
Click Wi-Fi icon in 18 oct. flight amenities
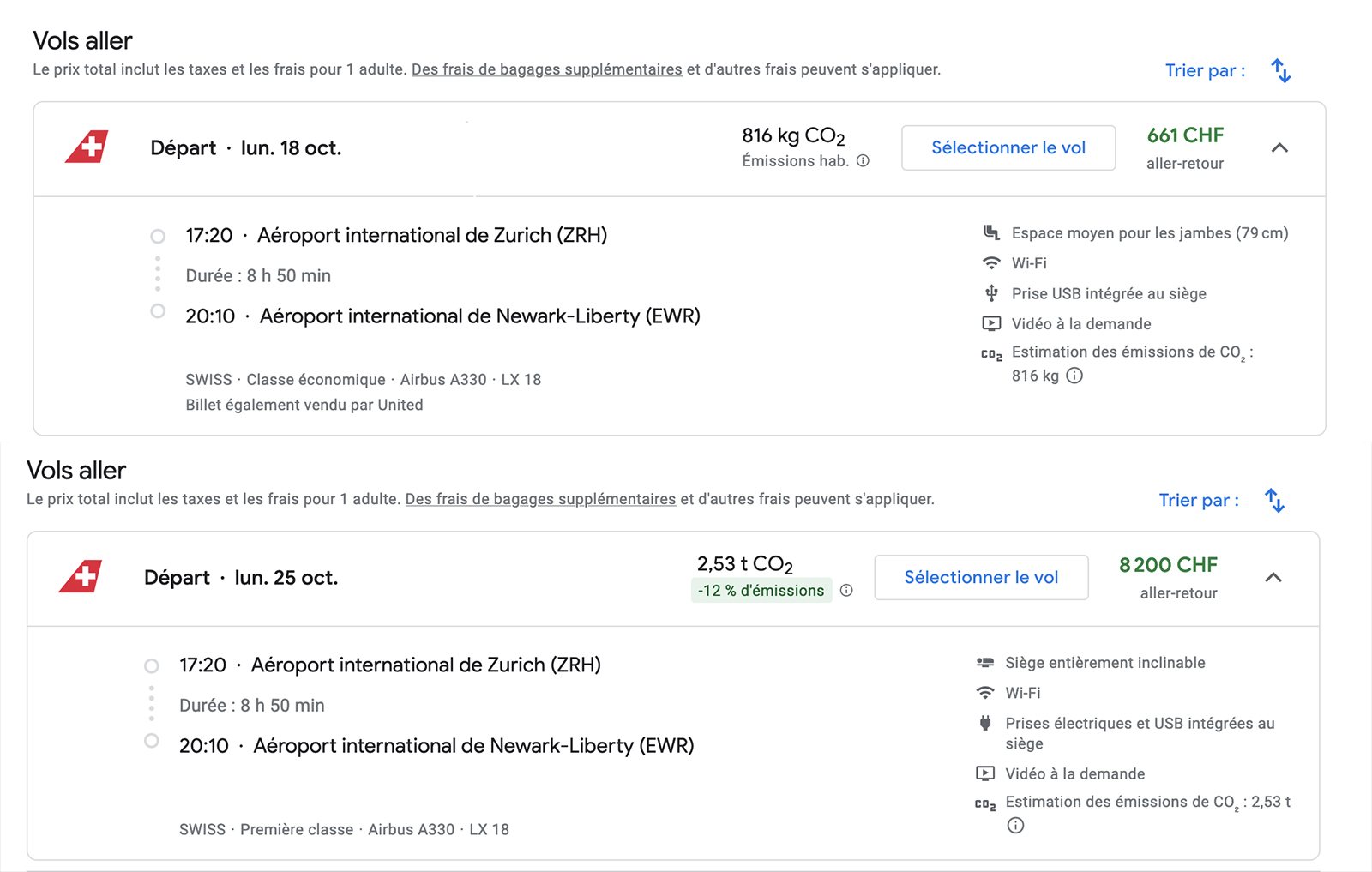click(x=991, y=262)
